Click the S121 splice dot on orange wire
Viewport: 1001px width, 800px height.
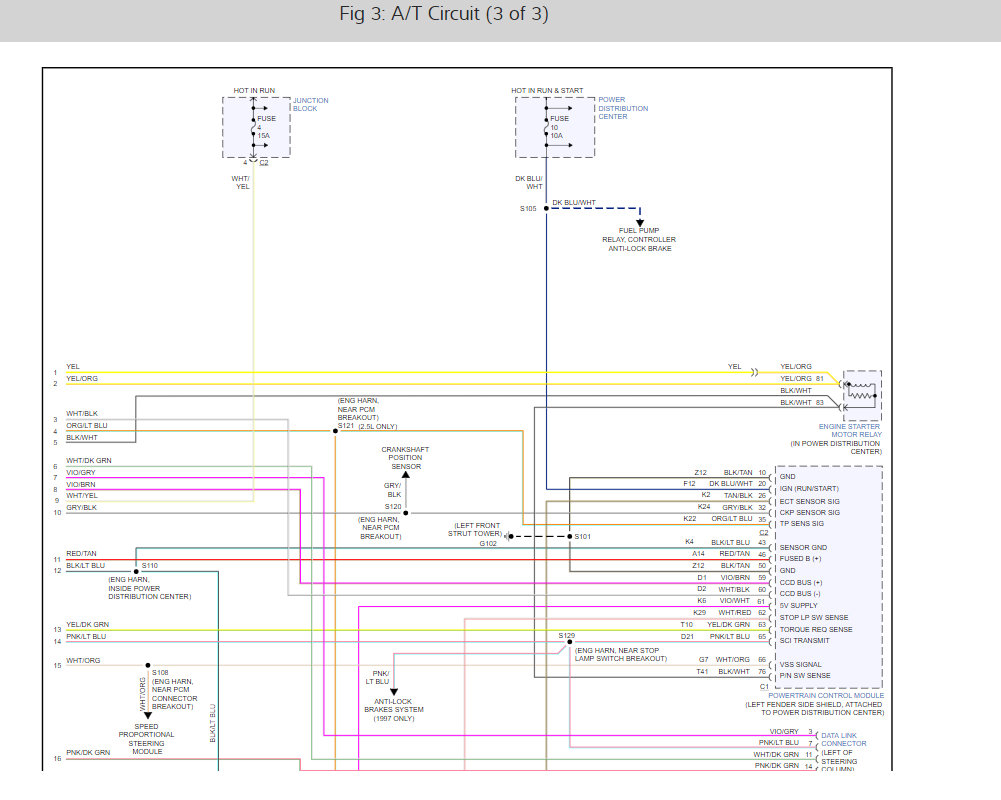click(333, 431)
